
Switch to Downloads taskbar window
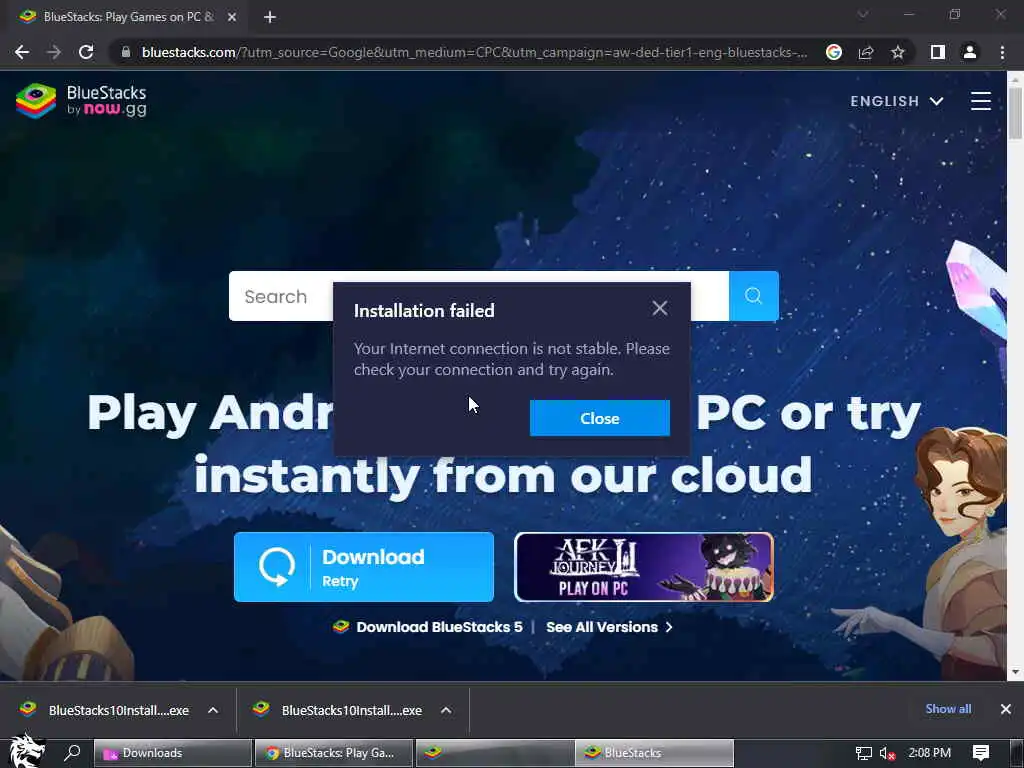click(173, 753)
